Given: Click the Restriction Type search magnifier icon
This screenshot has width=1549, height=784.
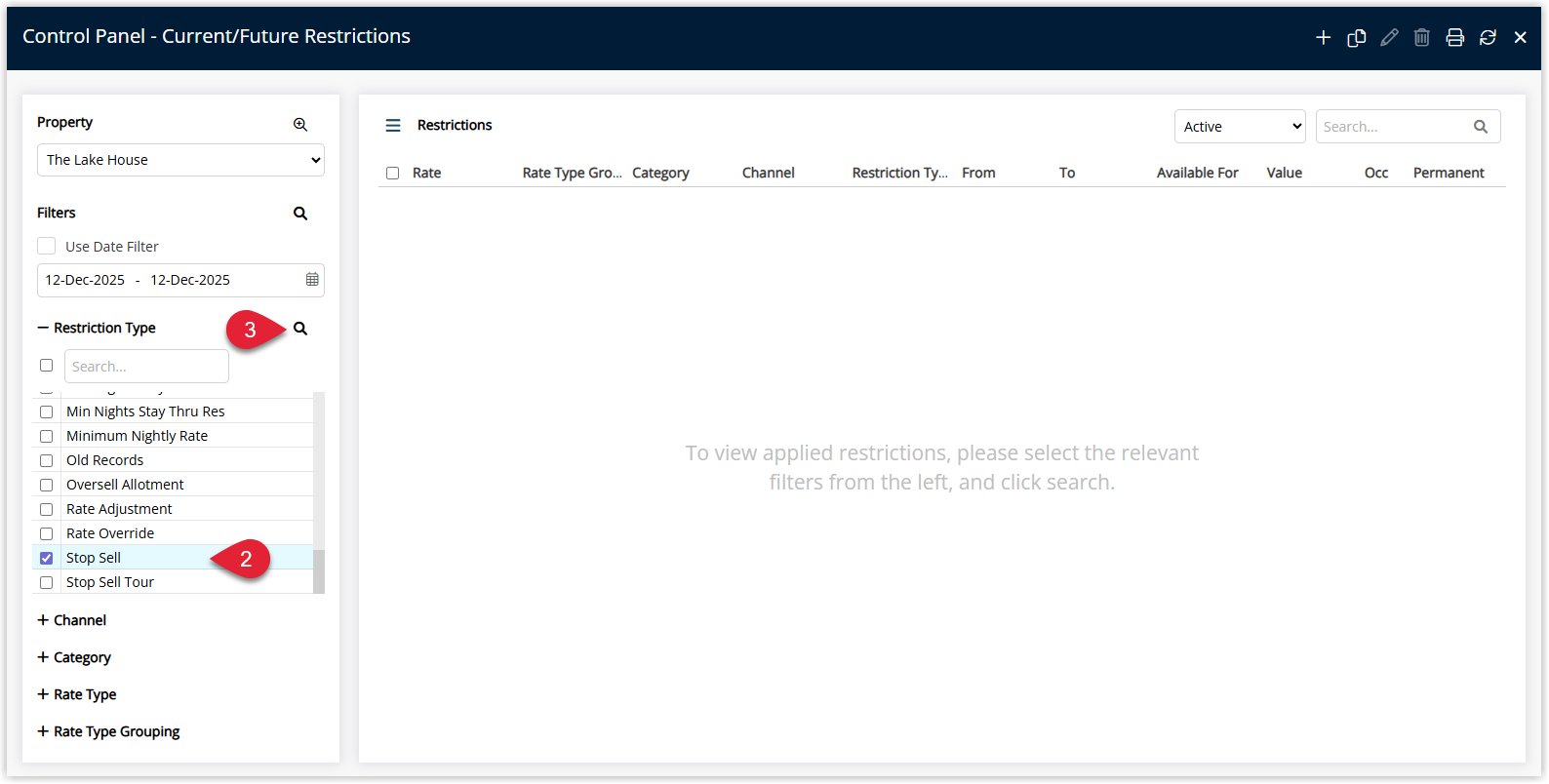Looking at the screenshot, I should tap(300, 329).
